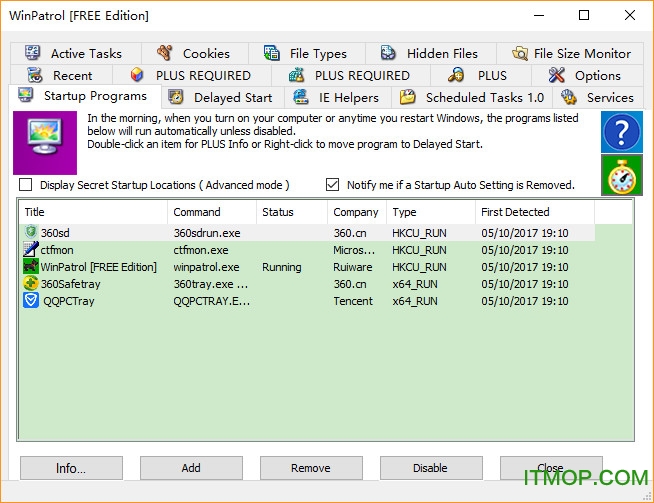Sort list by Status column header

(292, 212)
